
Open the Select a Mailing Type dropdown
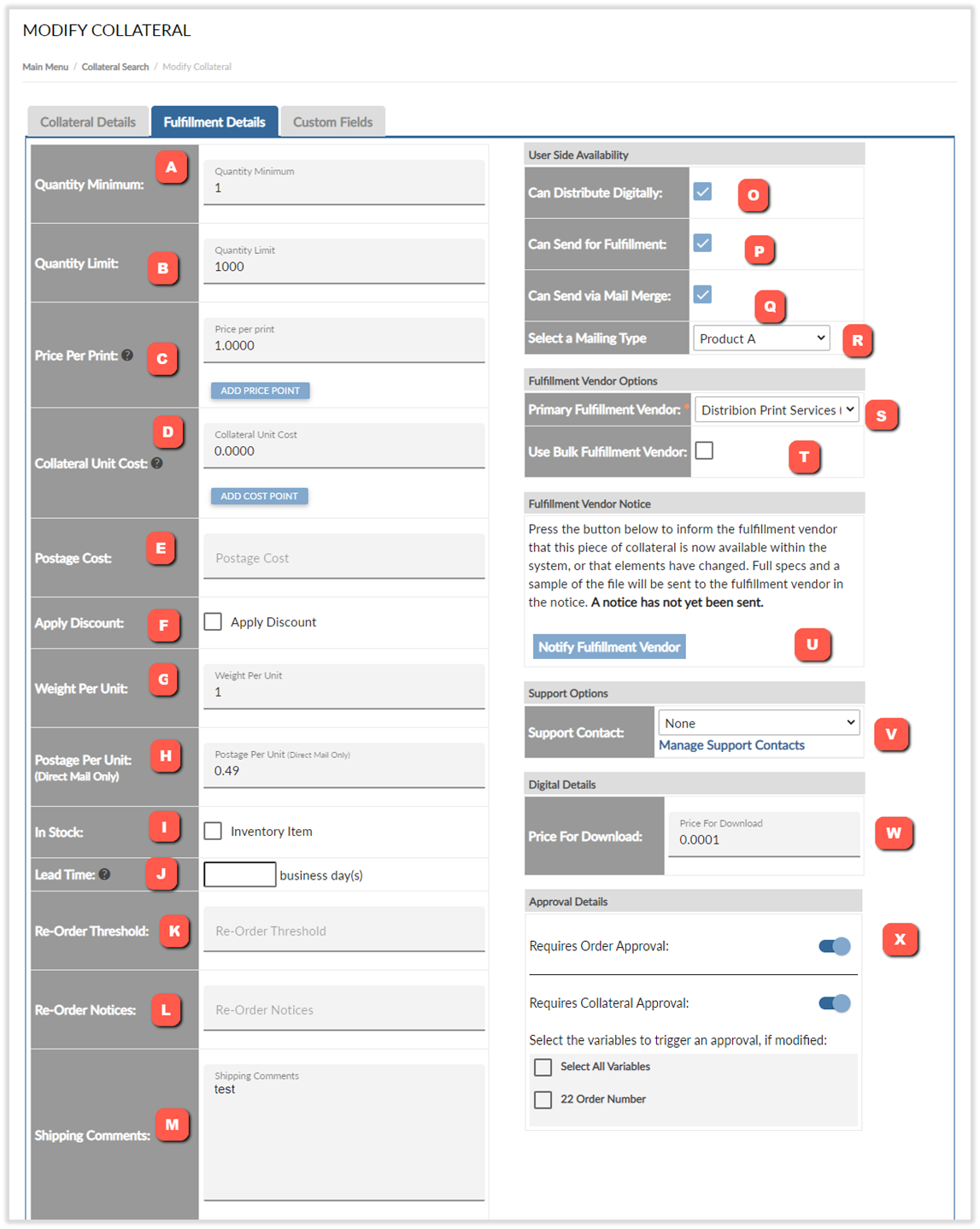coord(761,338)
